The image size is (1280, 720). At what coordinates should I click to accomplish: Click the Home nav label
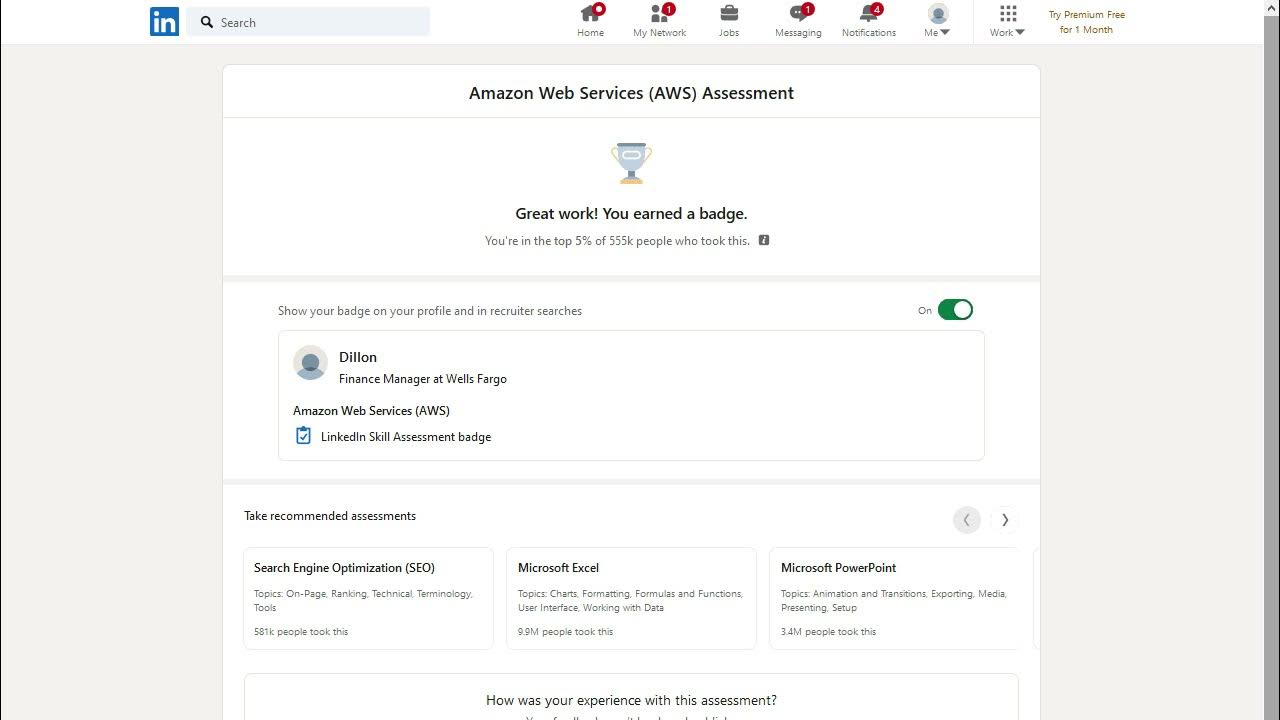pos(591,33)
